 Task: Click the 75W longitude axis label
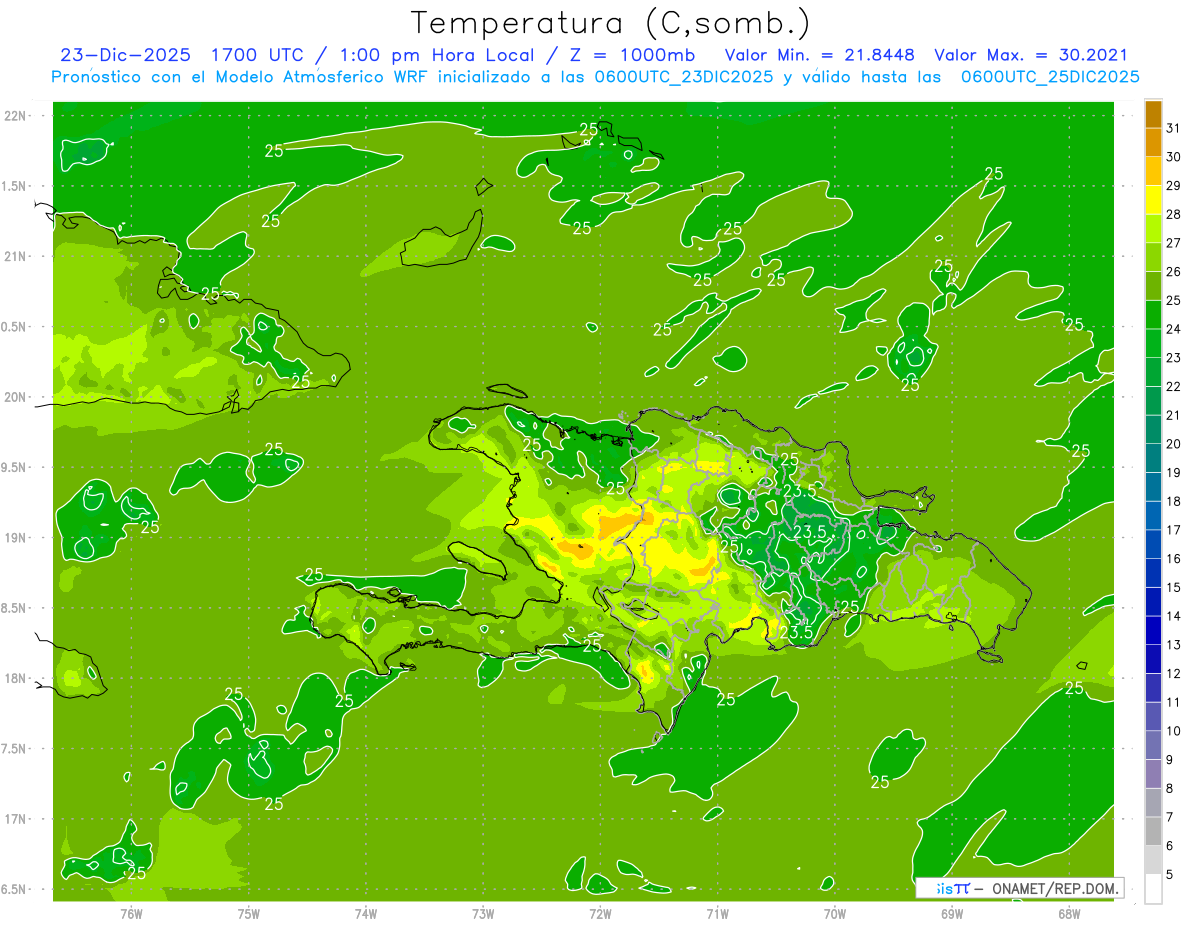point(249,913)
